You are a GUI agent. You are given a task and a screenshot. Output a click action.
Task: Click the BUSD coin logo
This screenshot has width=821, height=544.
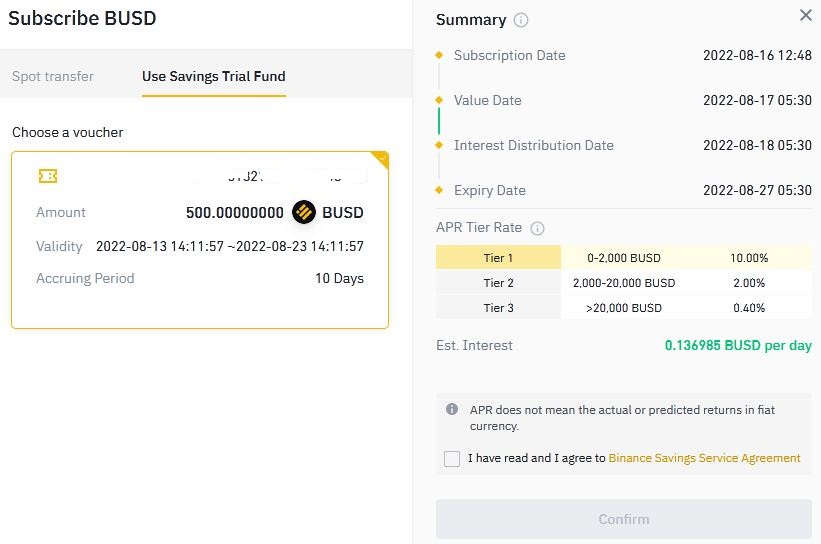(x=304, y=212)
